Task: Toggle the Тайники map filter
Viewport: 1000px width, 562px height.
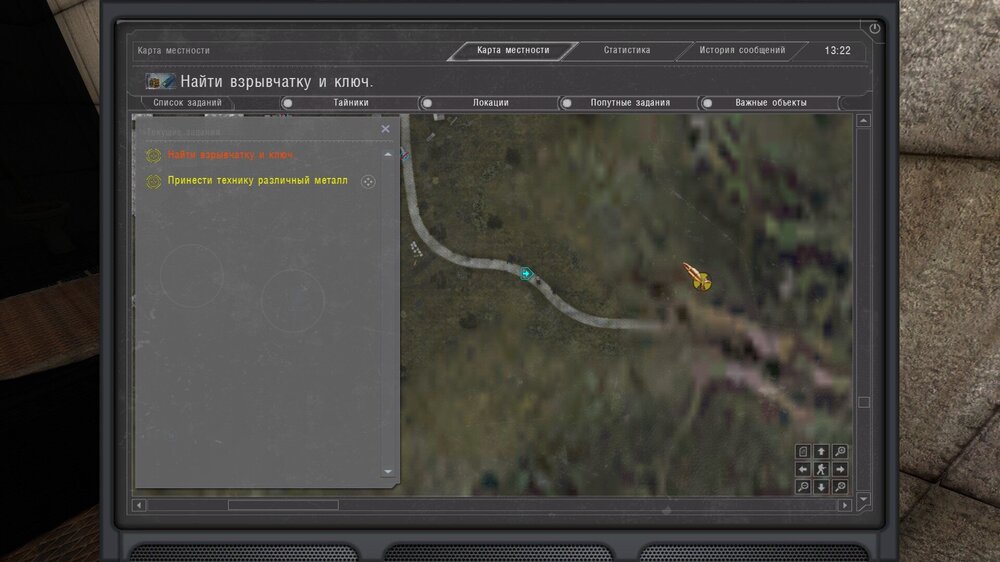Action: pos(351,103)
